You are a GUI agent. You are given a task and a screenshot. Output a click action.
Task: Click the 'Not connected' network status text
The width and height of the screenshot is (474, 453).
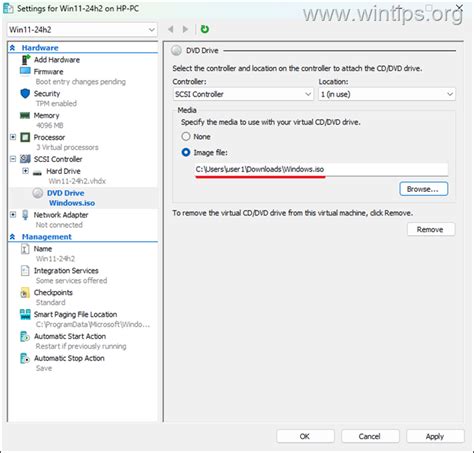[59, 225]
